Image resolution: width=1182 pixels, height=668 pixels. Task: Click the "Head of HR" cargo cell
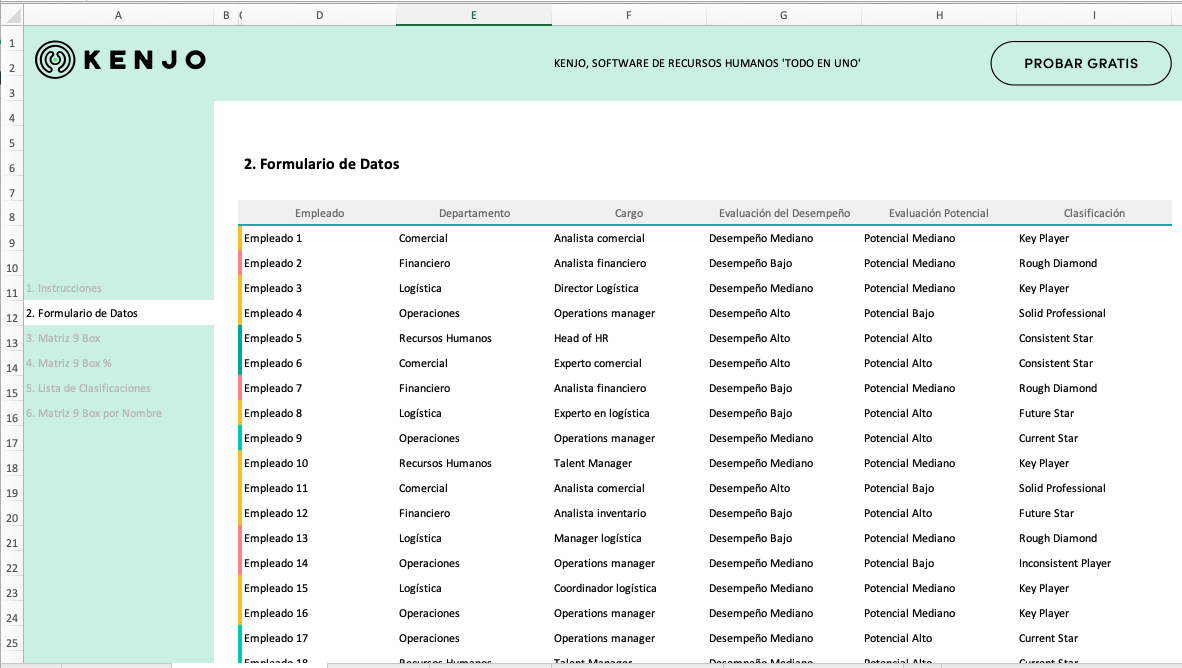point(580,338)
